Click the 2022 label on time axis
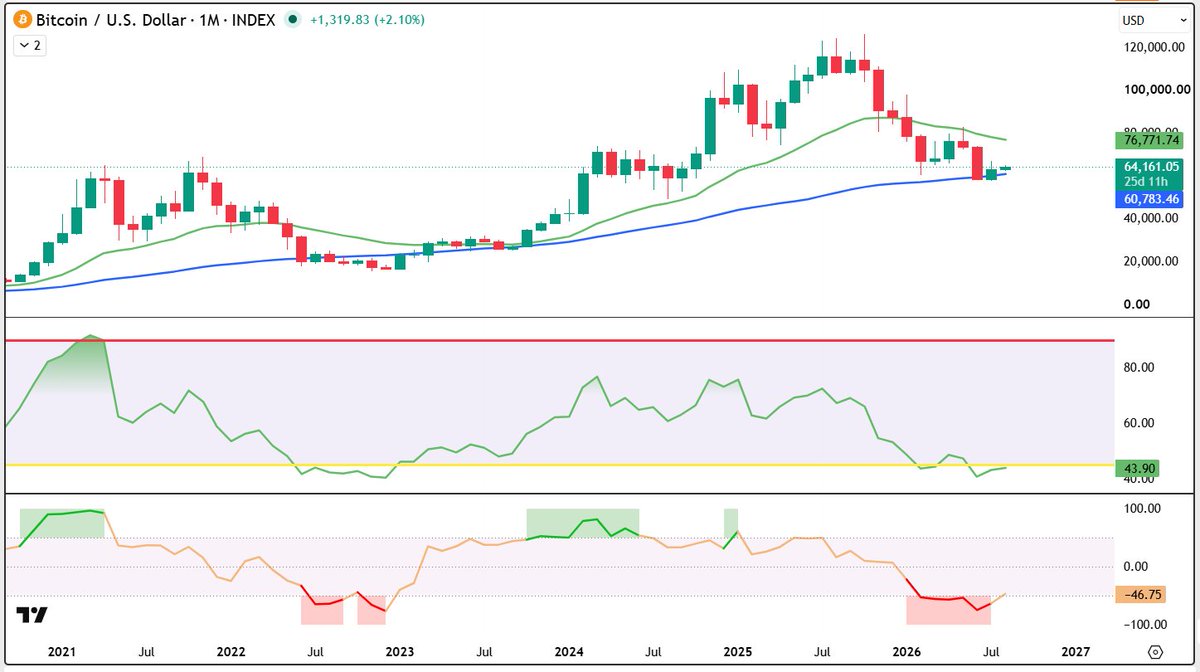The width and height of the screenshot is (1200, 672). 231,650
